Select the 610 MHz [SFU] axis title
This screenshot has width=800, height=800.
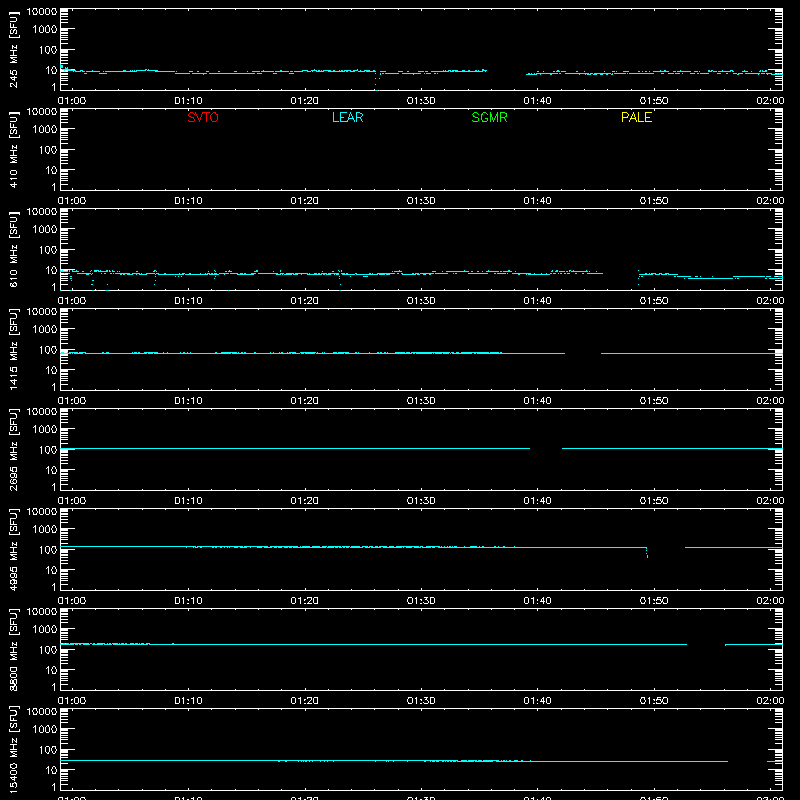[13, 249]
